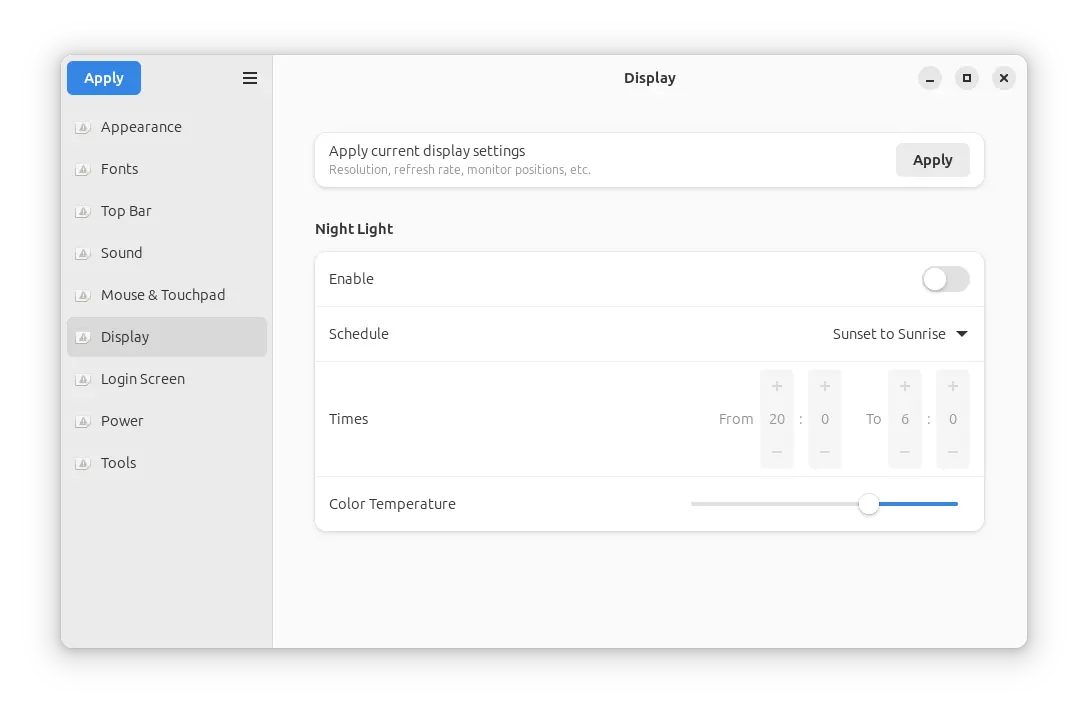Click the Power category icon
Screen dimensions: 1088x715
(82, 422)
